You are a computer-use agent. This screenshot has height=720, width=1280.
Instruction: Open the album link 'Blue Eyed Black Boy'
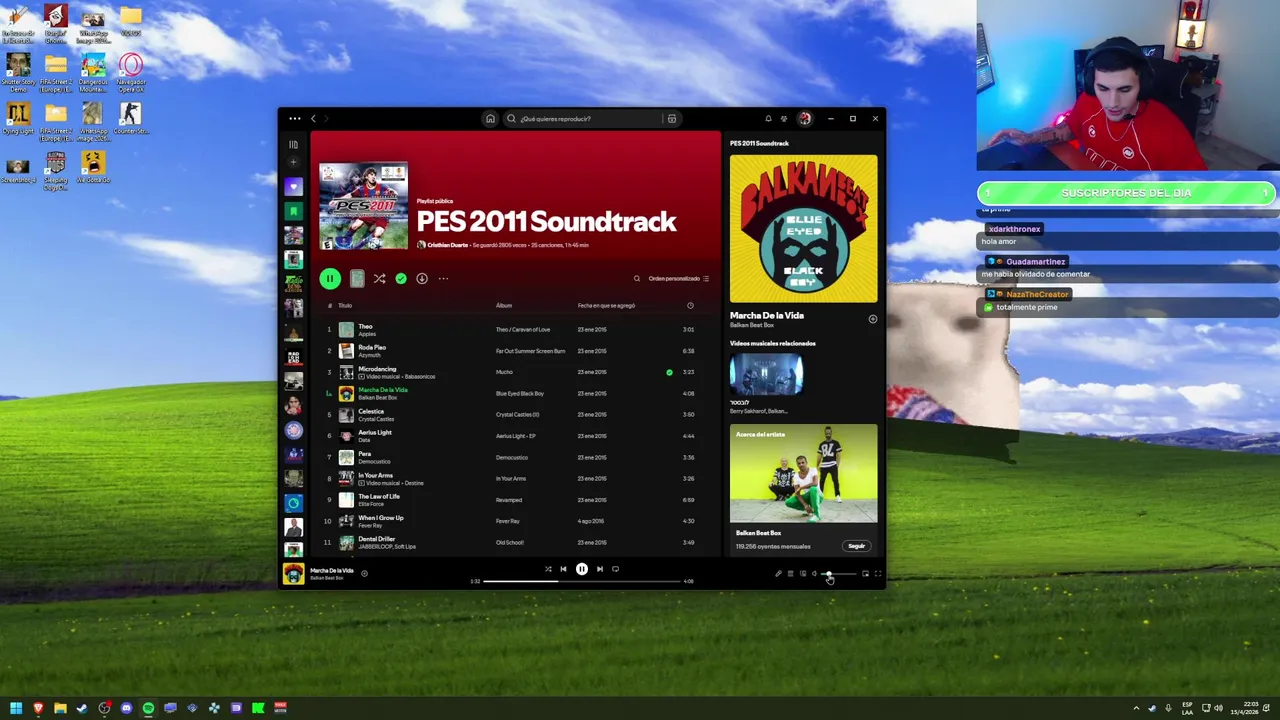pos(520,394)
